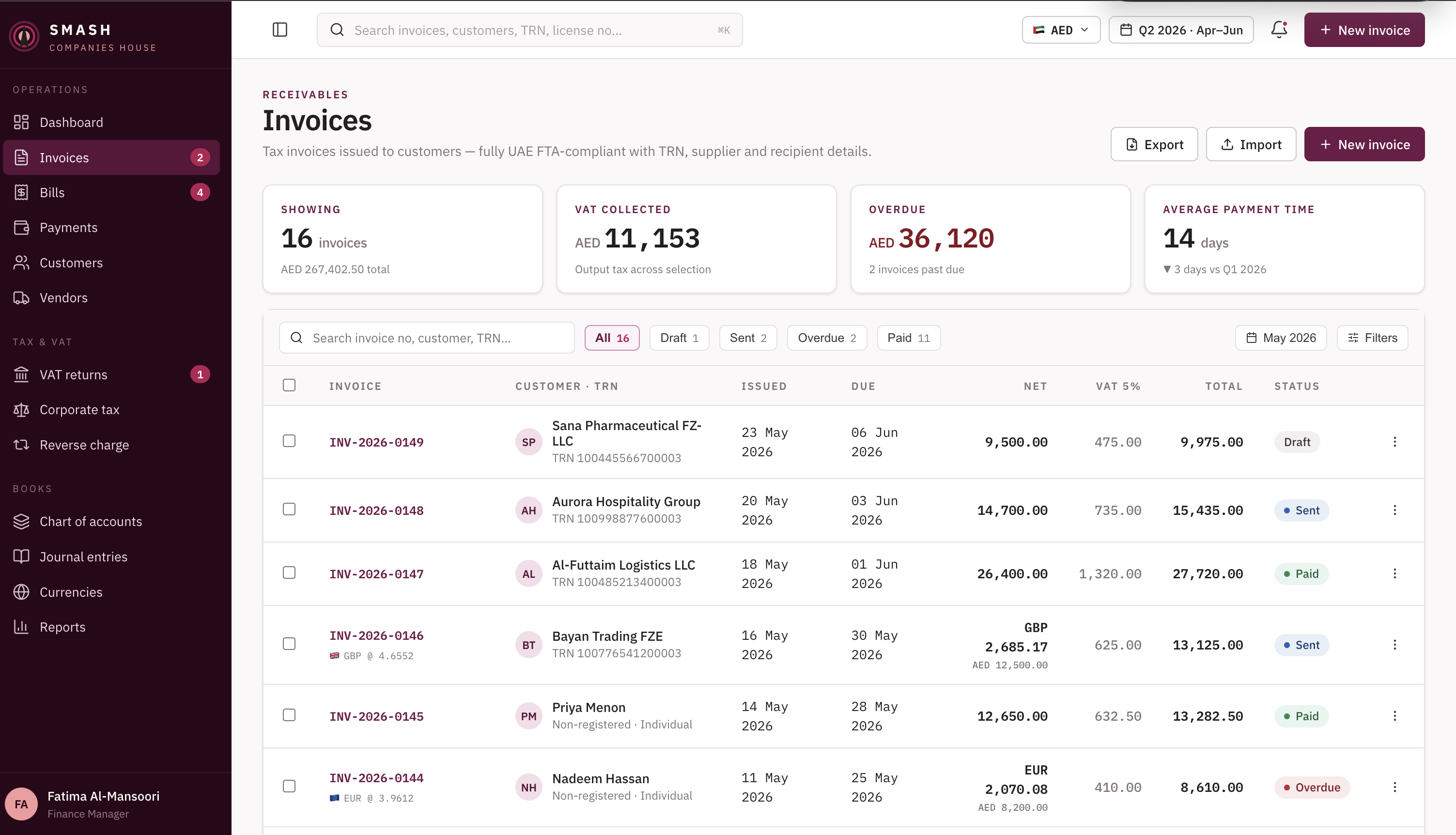1456x835 pixels.
Task: Click the Currencies globe icon
Action: tap(21, 592)
